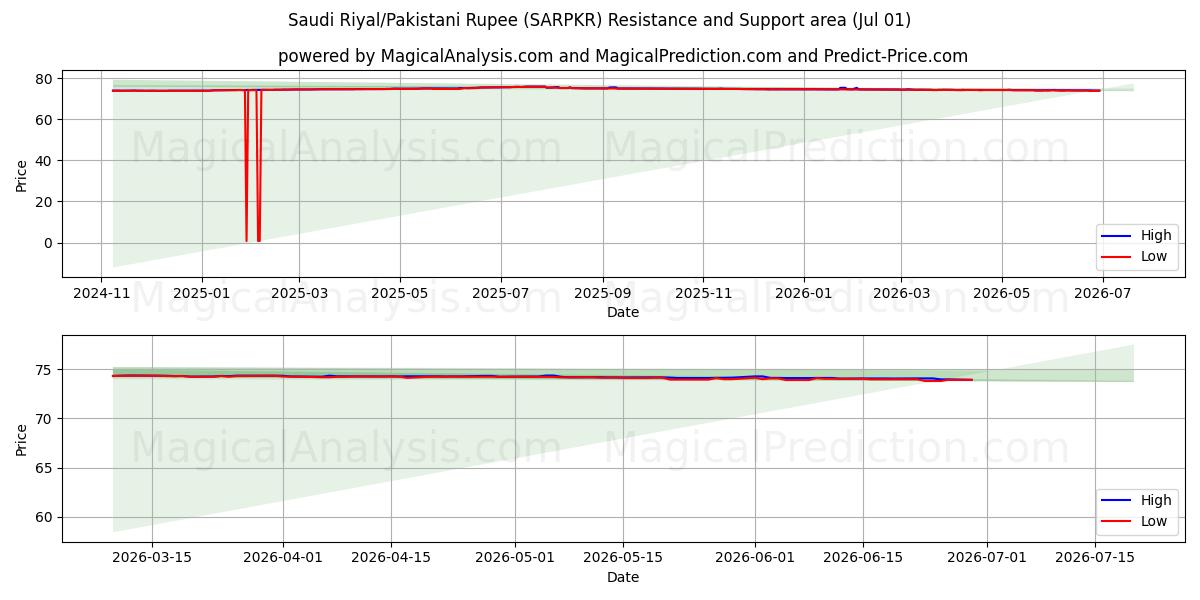The width and height of the screenshot is (1200, 600).
Task: Click the '2025-01' date tick label
Action: click(201, 294)
